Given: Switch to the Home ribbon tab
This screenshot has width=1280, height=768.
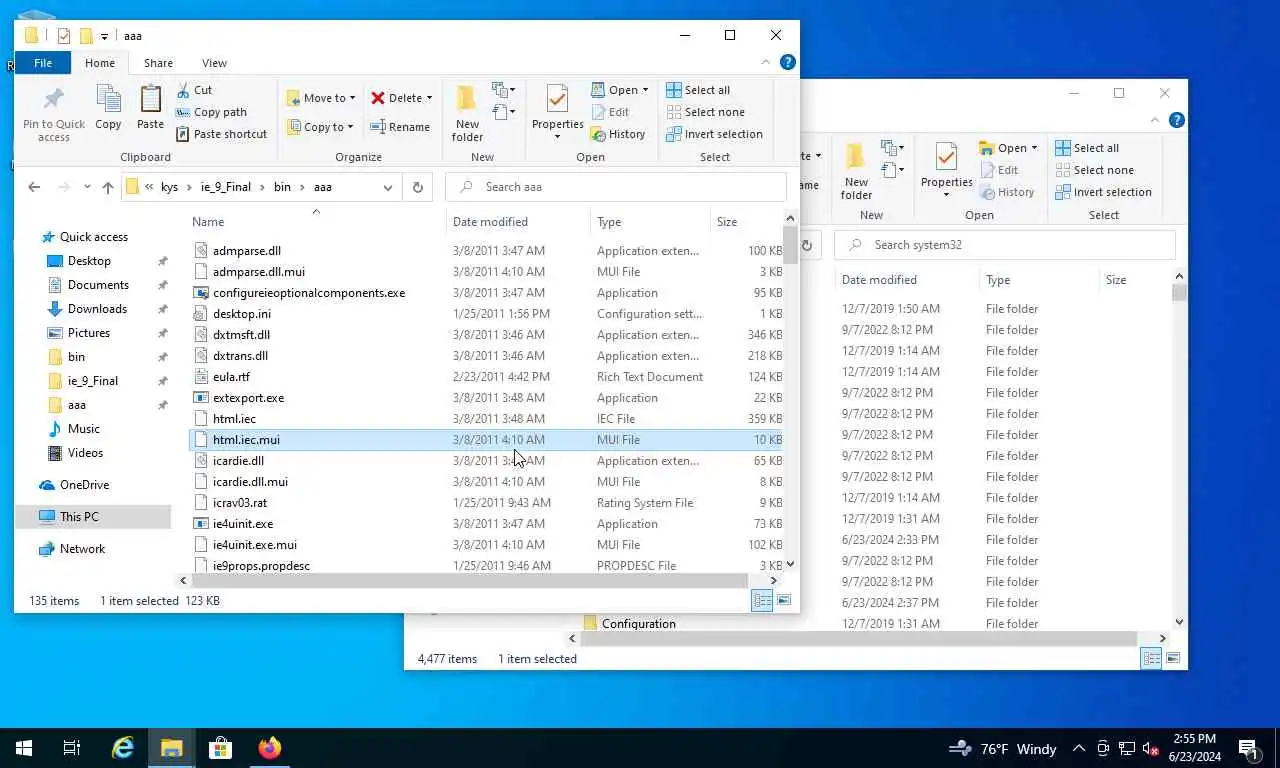Looking at the screenshot, I should pyautogui.click(x=100, y=62).
